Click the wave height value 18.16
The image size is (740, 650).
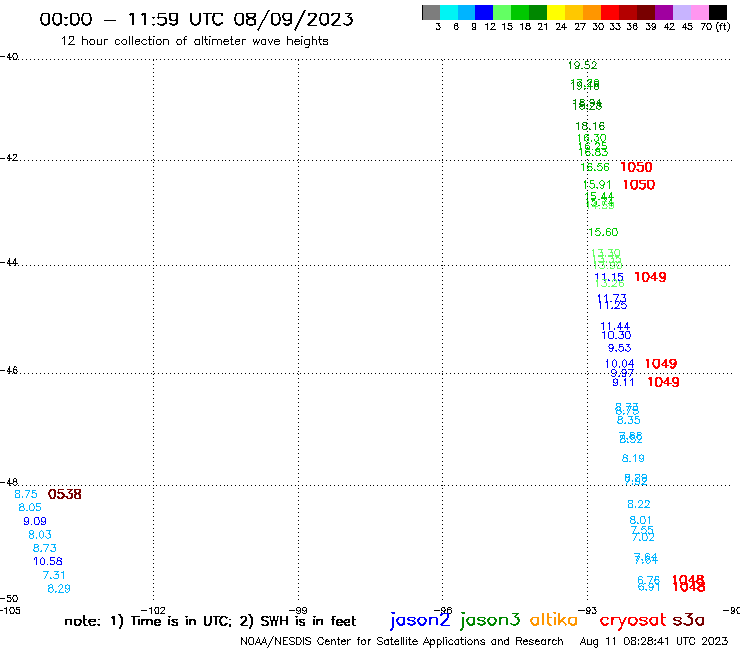pyautogui.click(x=590, y=126)
